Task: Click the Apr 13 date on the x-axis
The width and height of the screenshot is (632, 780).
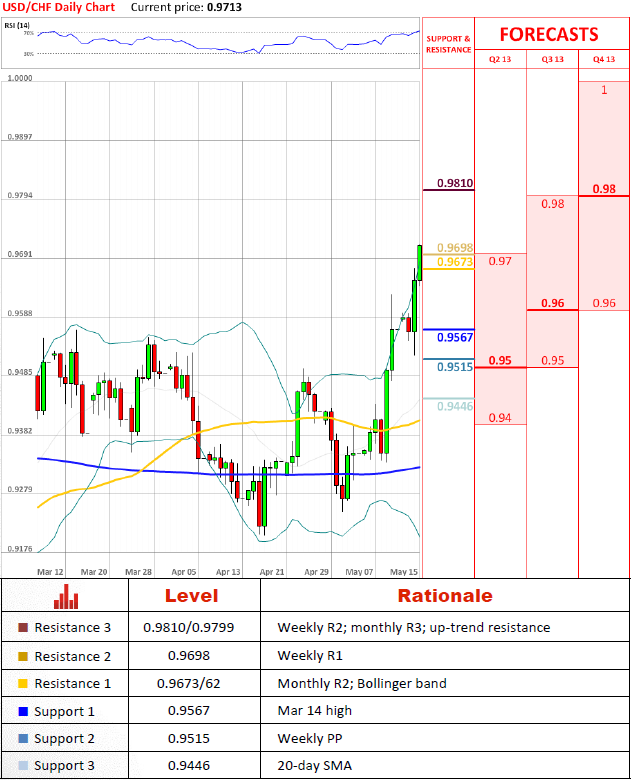Action: point(228,572)
